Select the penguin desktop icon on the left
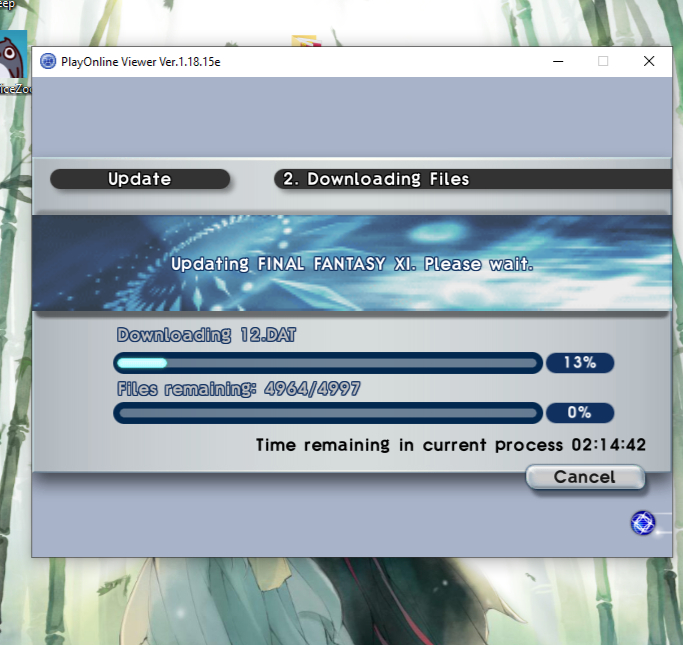The width and height of the screenshot is (683, 645). coord(12,60)
